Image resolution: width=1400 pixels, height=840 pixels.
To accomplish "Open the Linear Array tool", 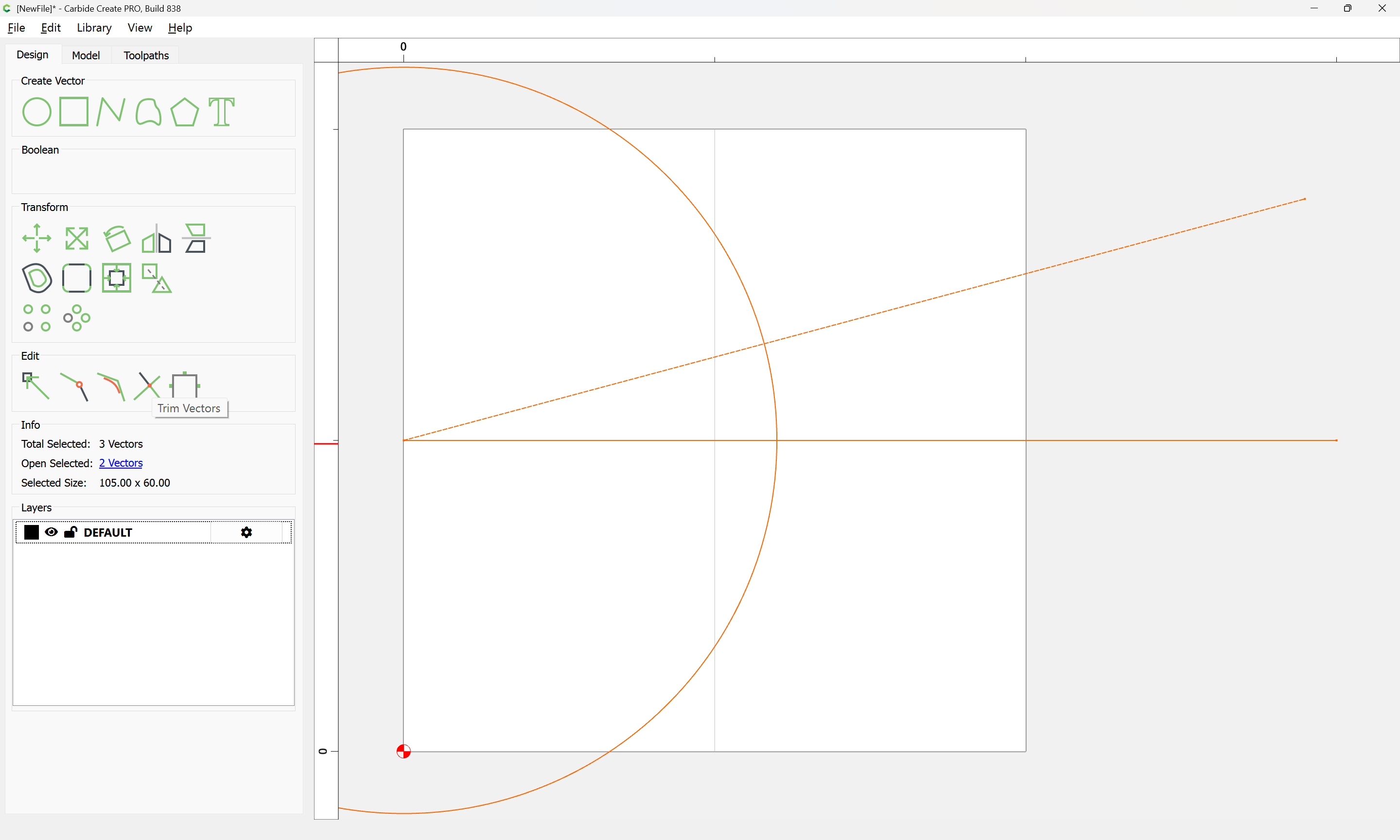I will click(37, 318).
